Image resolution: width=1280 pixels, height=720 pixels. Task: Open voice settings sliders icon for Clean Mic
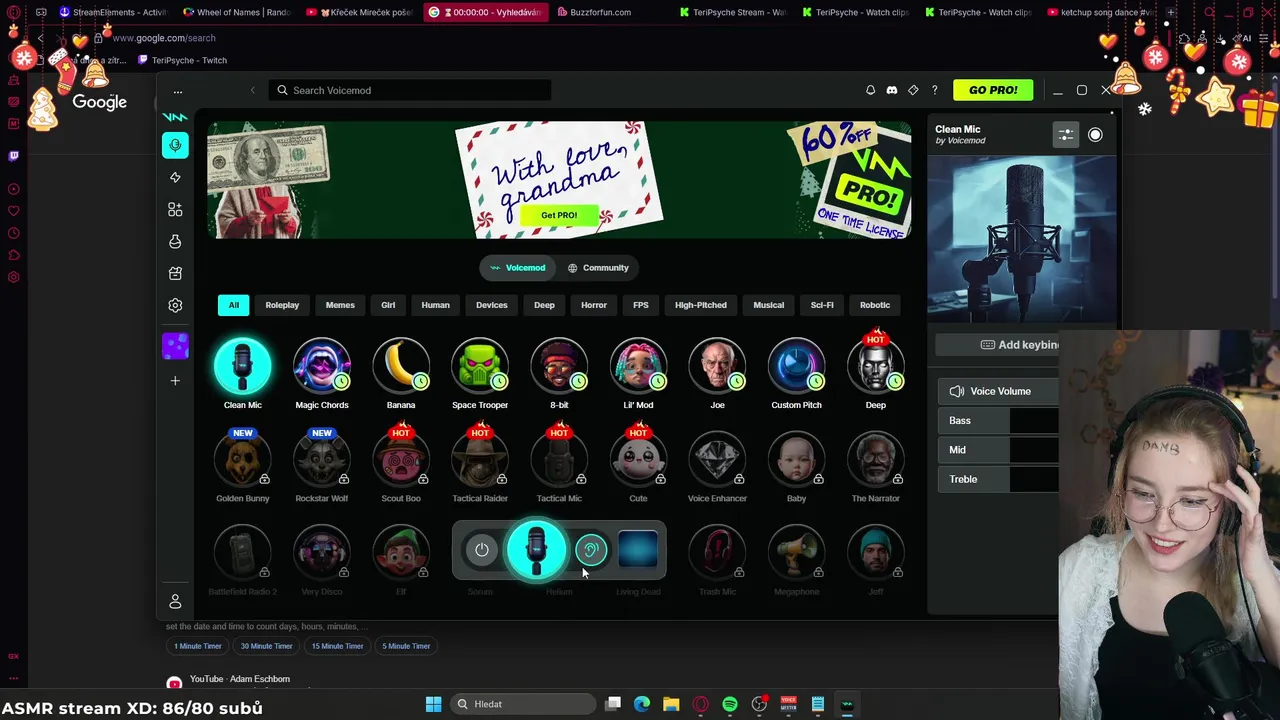(x=1066, y=135)
